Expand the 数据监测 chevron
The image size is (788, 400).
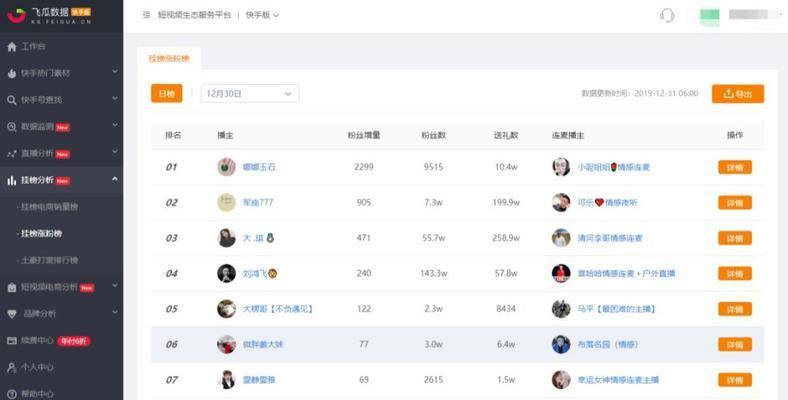point(115,126)
